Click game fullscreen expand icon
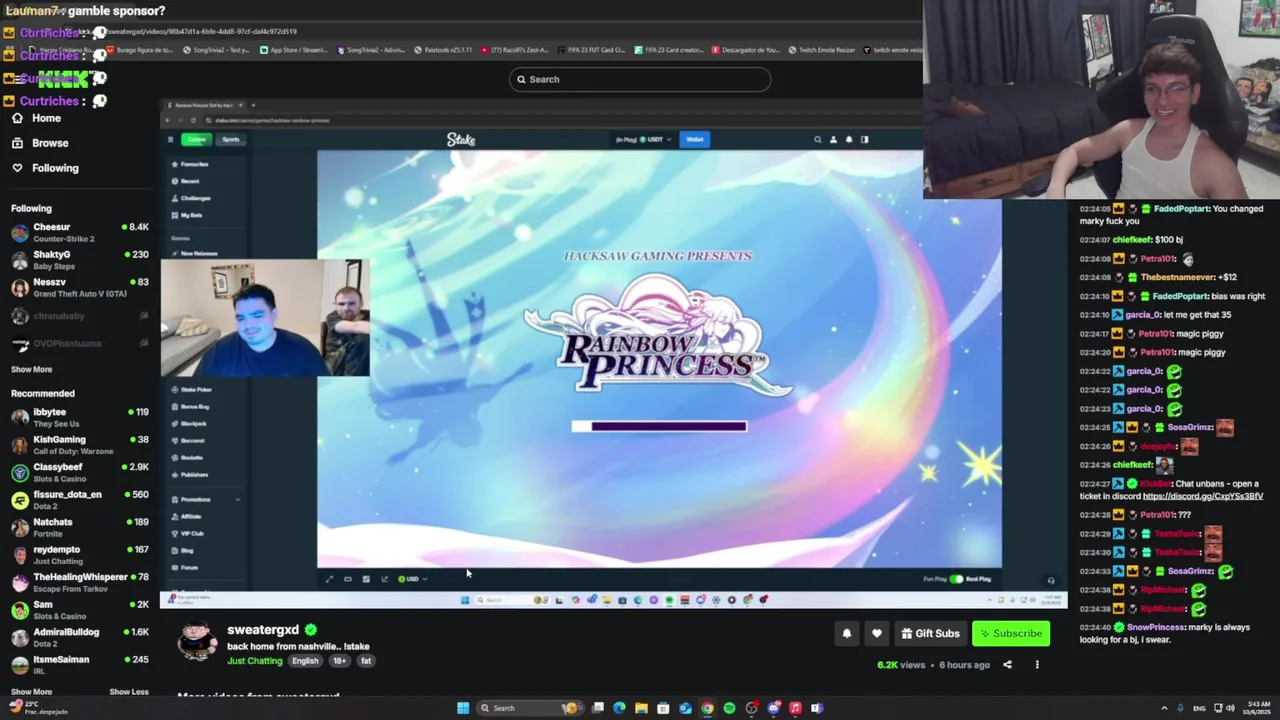The width and height of the screenshot is (1280, 720). [329, 579]
